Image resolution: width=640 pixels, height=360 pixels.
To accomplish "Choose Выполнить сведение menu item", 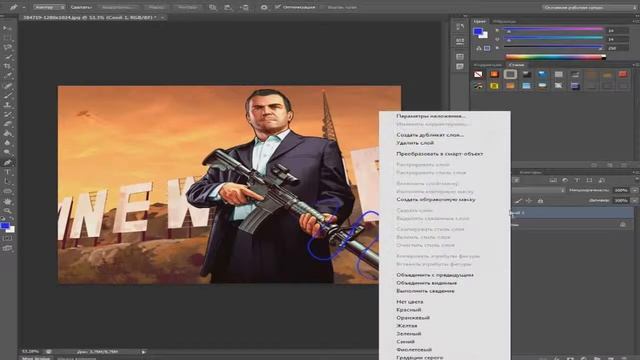I will tap(425, 291).
